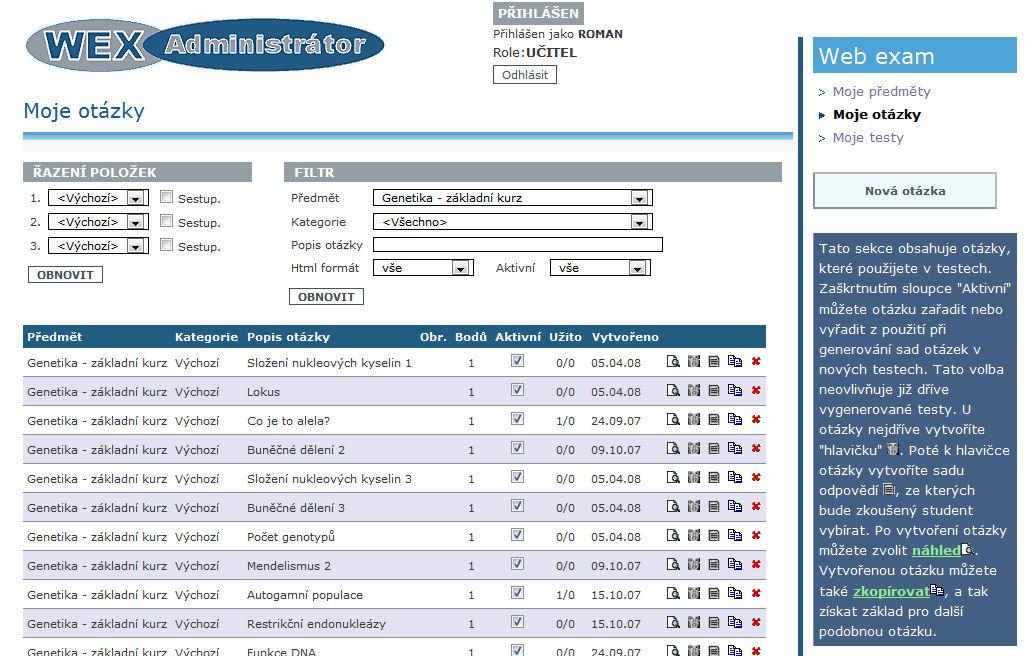This screenshot has height=656, width=1036.
Task: Preview the 'Buněčné dělení 2' question
Action: [x=673, y=449]
